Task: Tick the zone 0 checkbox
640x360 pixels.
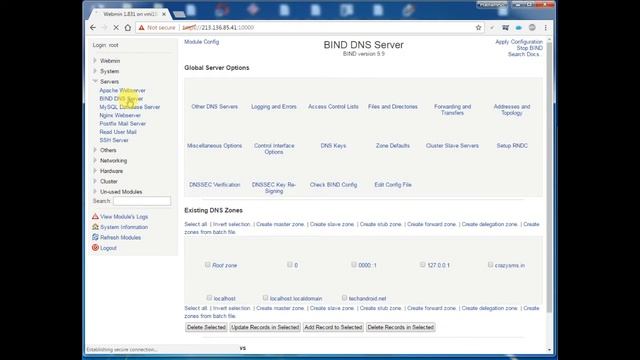Action: (x=289, y=264)
